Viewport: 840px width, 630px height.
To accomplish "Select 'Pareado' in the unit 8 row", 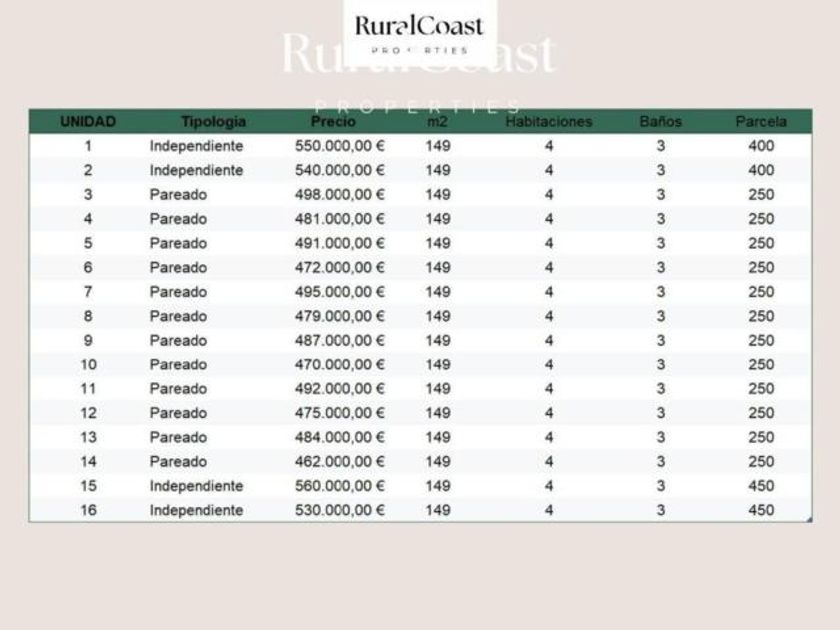I will (x=178, y=316).
